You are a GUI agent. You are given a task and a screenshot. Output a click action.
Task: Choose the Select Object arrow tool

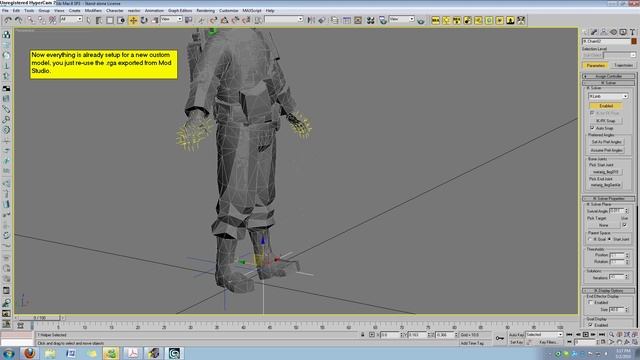[x=89, y=20]
